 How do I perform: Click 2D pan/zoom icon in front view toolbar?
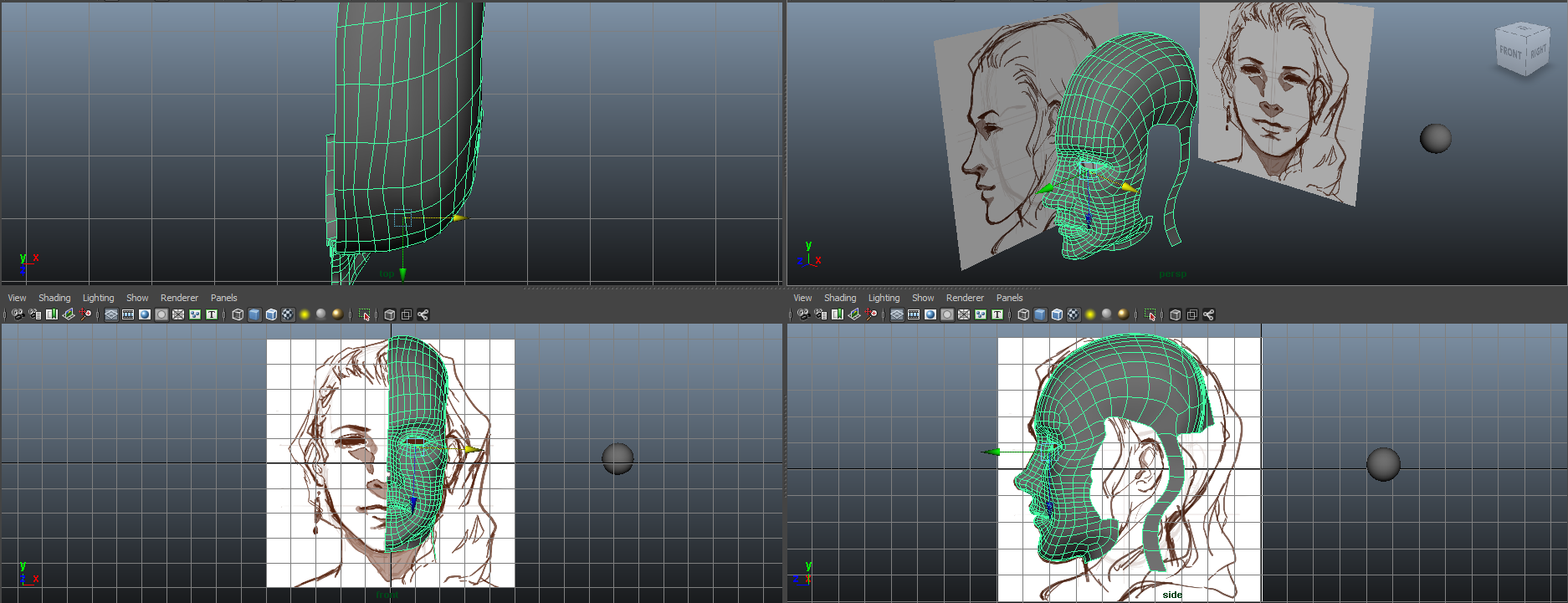point(85,314)
